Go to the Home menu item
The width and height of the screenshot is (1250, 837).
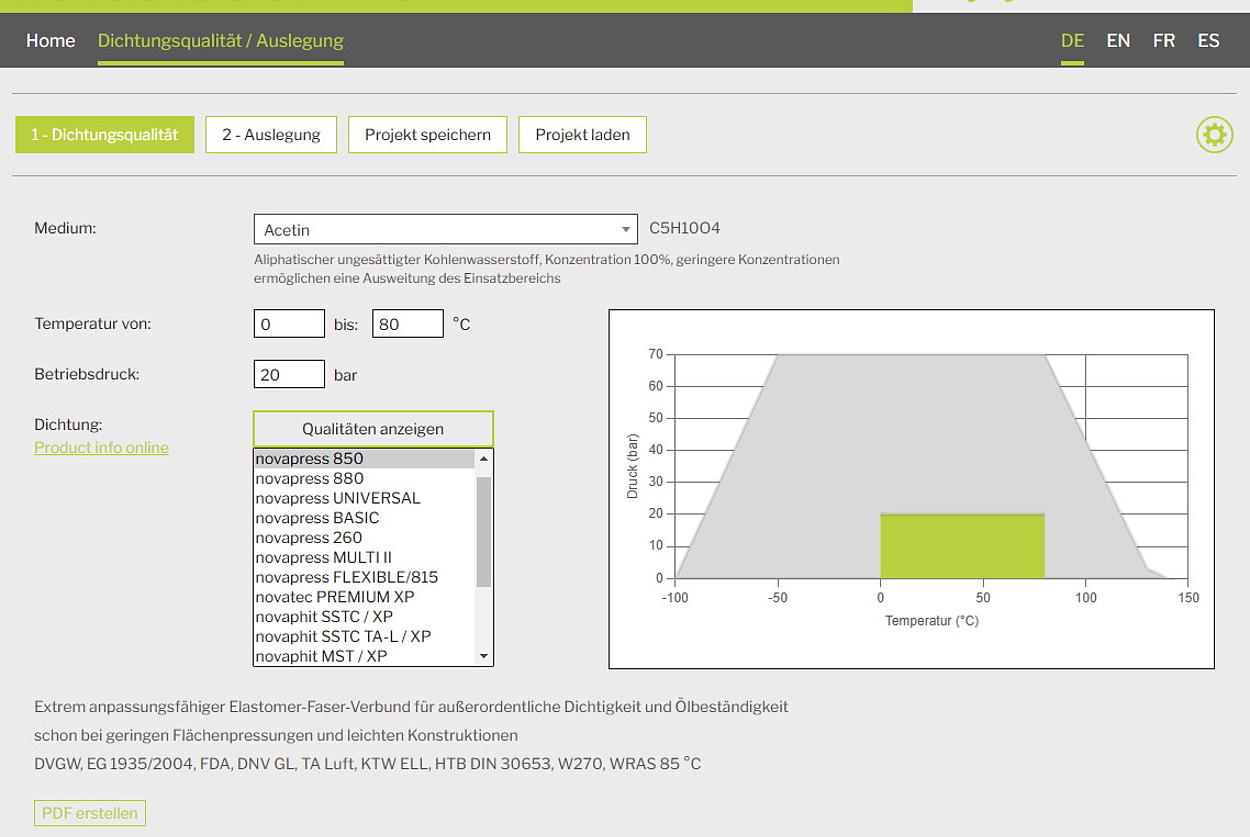[51, 41]
